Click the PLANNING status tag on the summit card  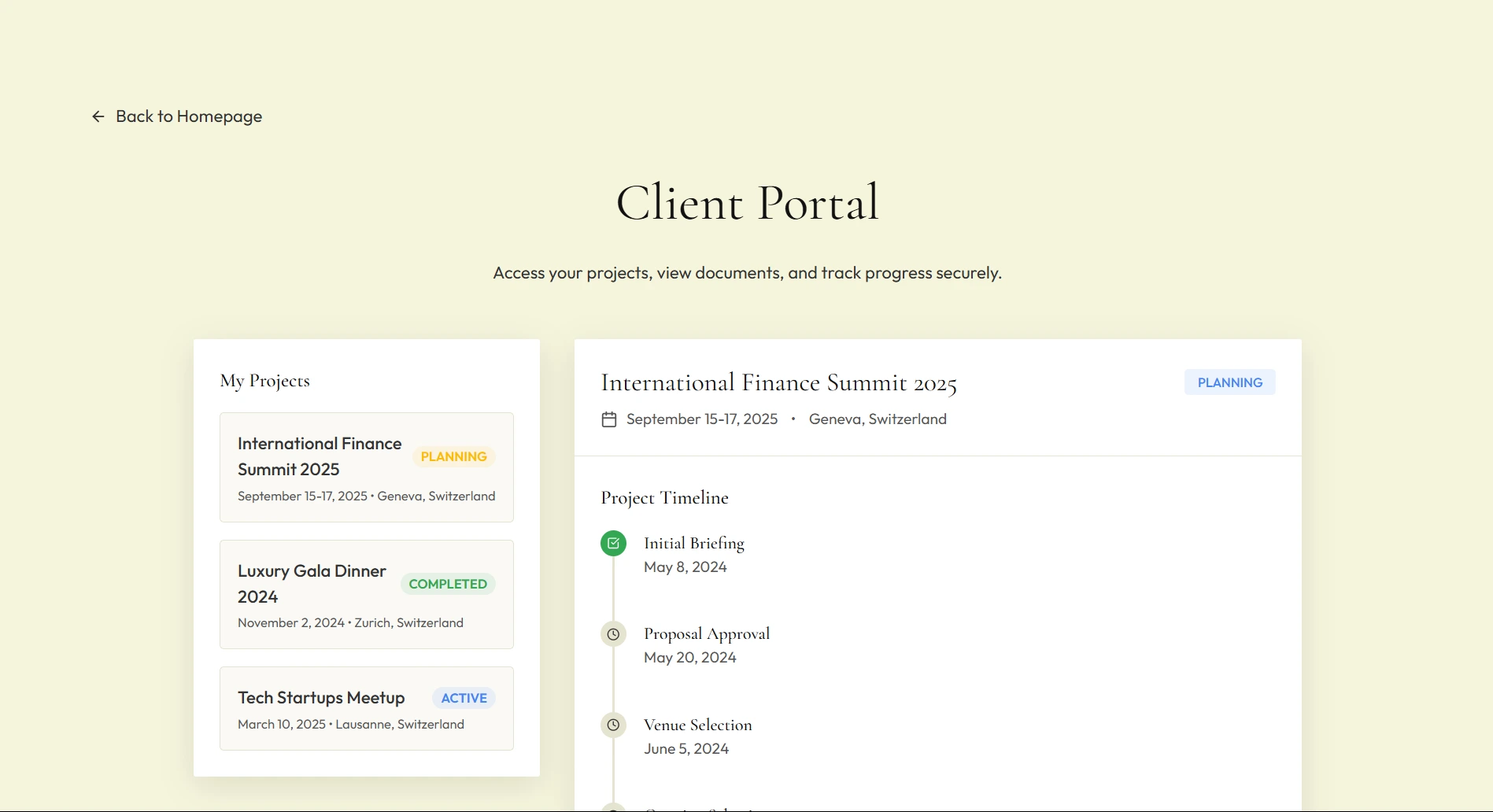pyautogui.click(x=453, y=456)
